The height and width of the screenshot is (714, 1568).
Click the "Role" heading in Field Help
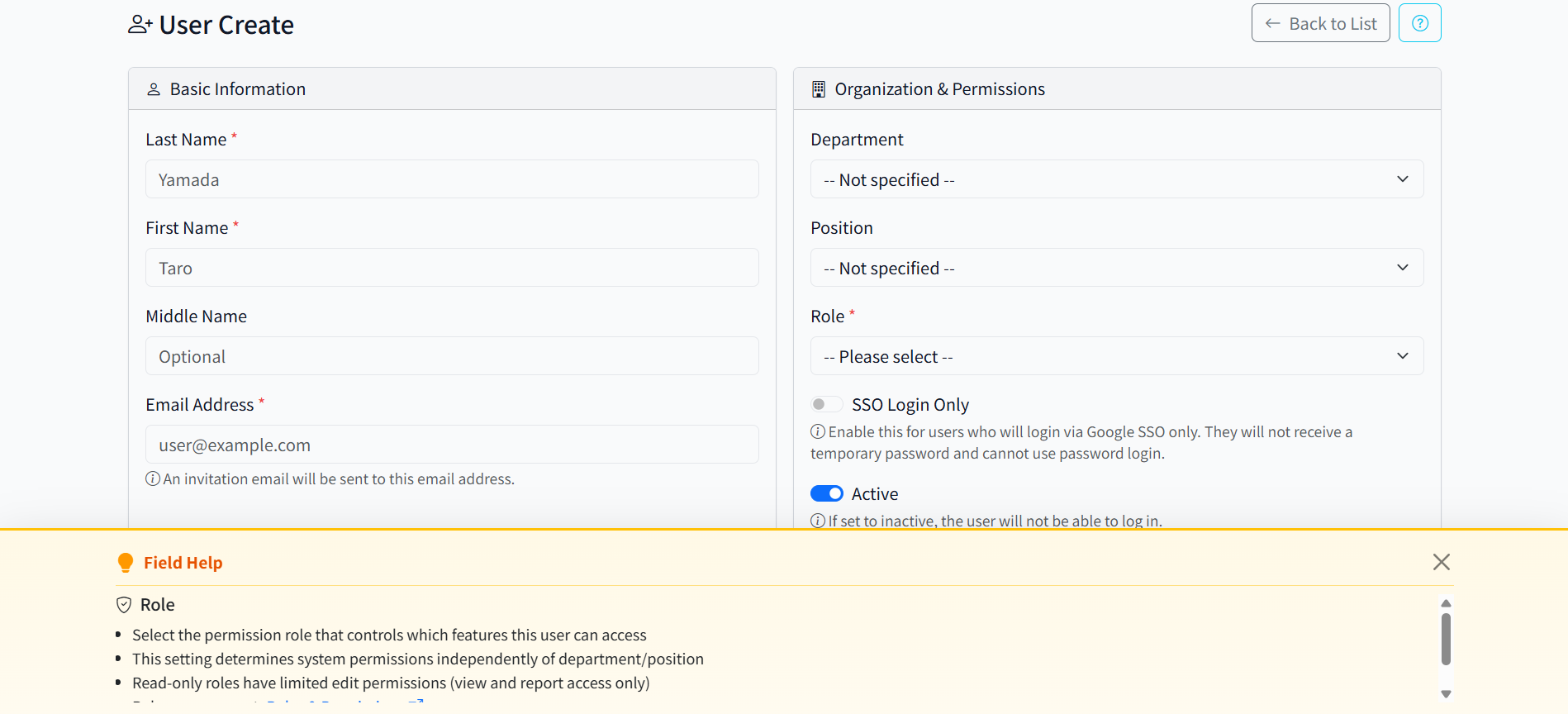click(x=157, y=605)
